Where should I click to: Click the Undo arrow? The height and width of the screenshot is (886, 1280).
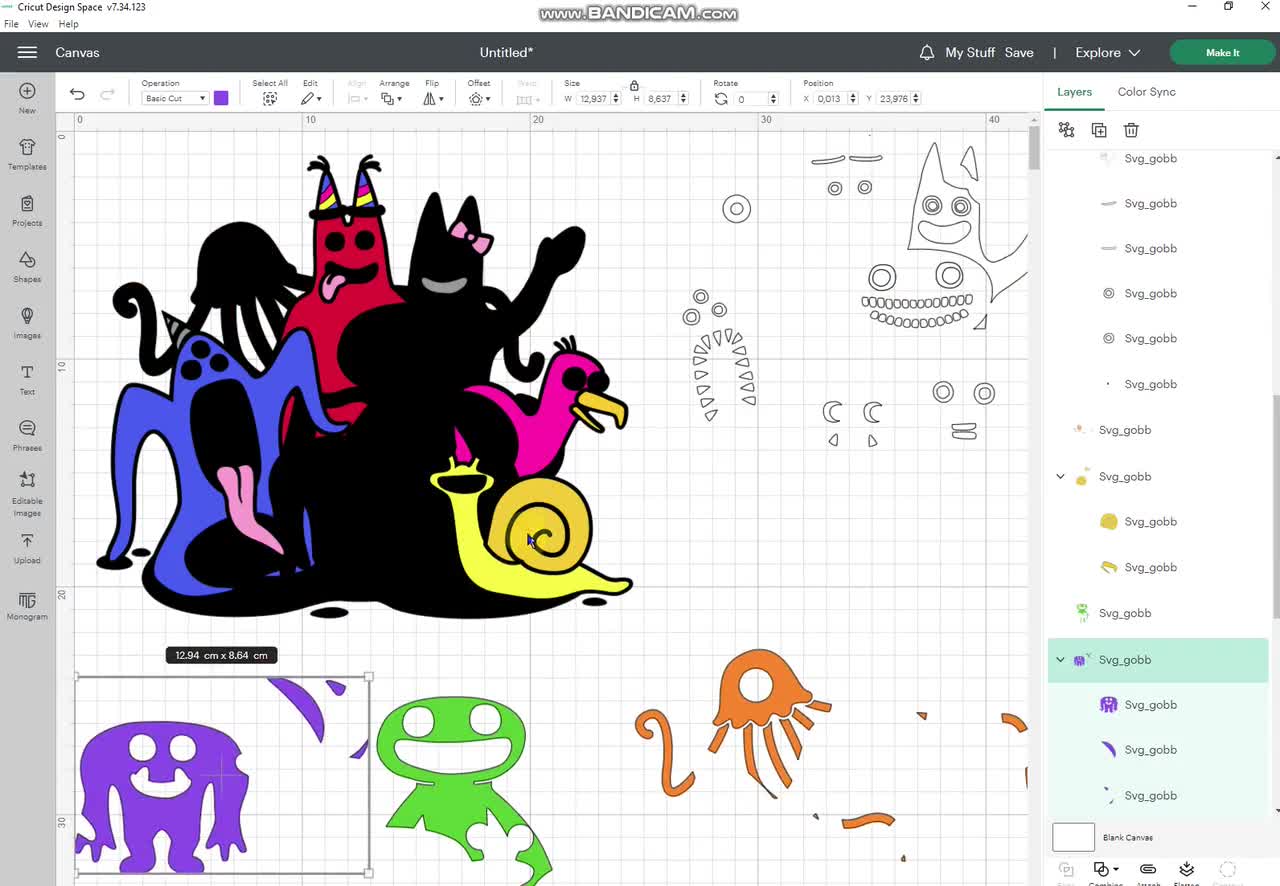click(77, 94)
